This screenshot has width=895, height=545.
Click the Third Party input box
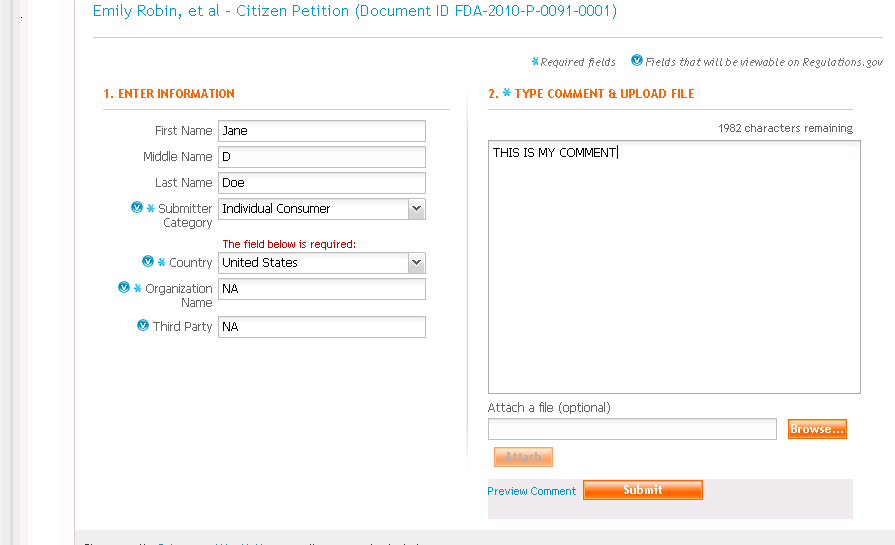coord(322,327)
